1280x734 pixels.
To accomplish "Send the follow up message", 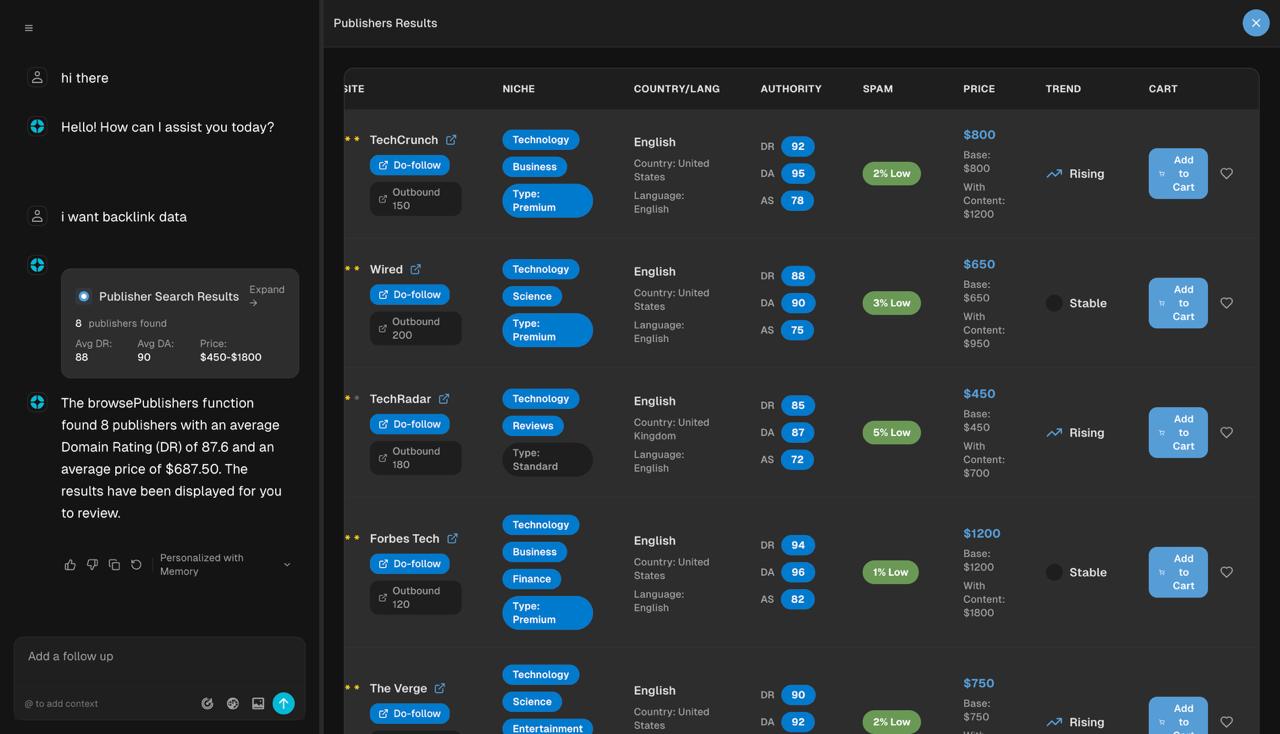I will pyautogui.click(x=283, y=703).
